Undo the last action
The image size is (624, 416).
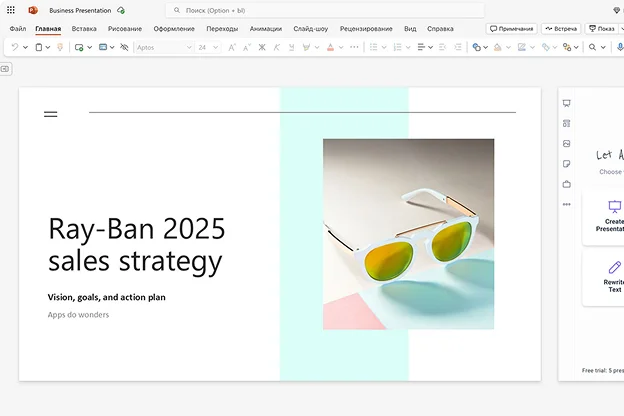pos(15,47)
